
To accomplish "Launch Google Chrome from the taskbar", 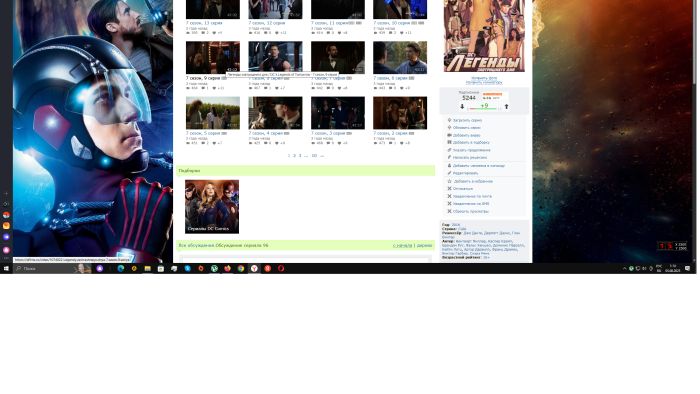I will [x=241, y=269].
